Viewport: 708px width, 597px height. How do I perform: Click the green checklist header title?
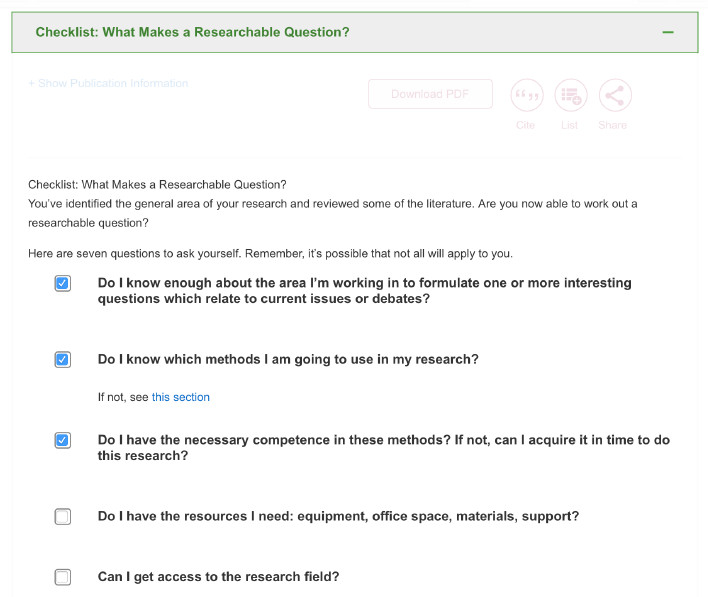click(192, 32)
